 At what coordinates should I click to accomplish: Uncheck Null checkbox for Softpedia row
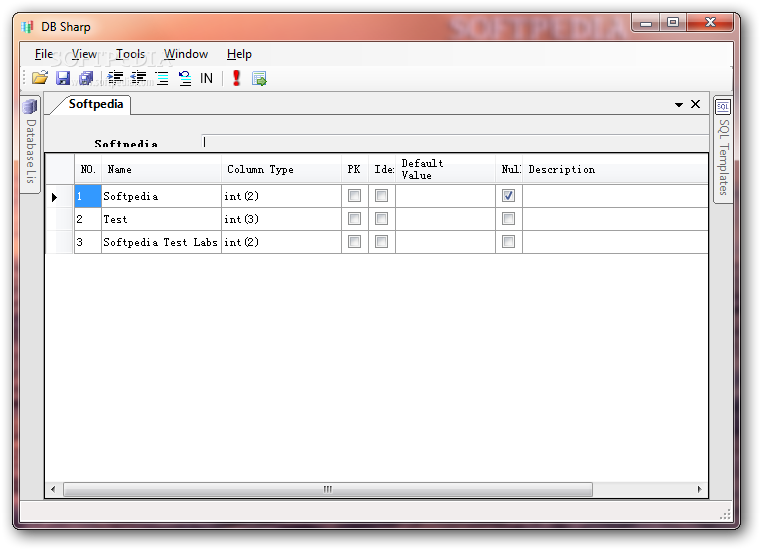point(508,196)
